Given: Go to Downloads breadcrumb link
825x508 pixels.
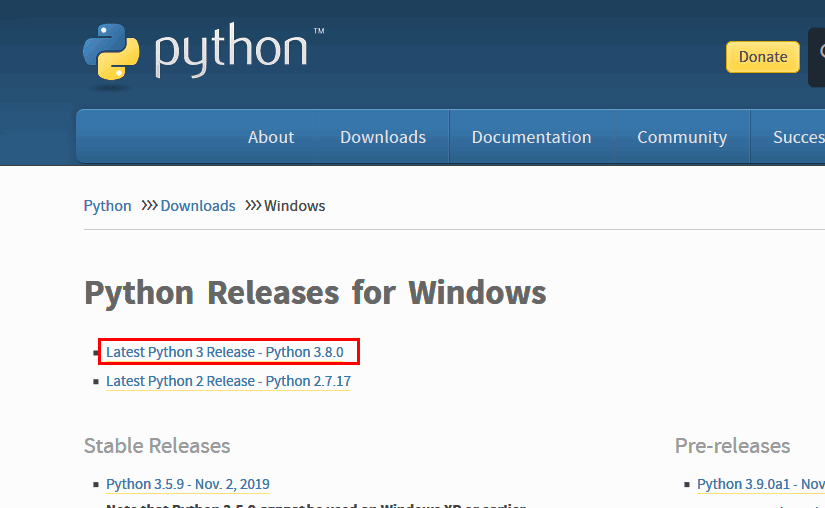Looking at the screenshot, I should 198,206.
